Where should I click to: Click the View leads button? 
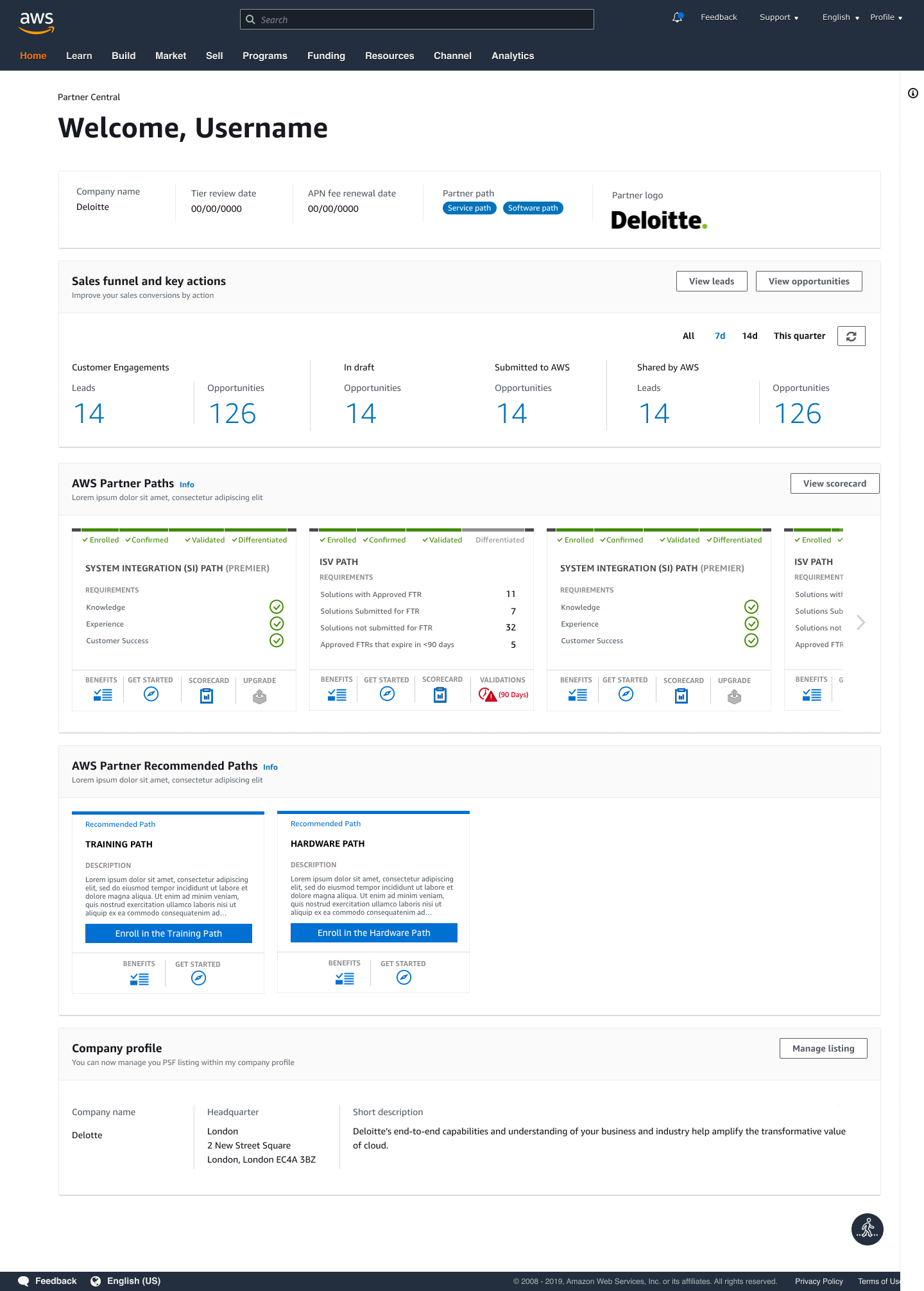point(712,281)
